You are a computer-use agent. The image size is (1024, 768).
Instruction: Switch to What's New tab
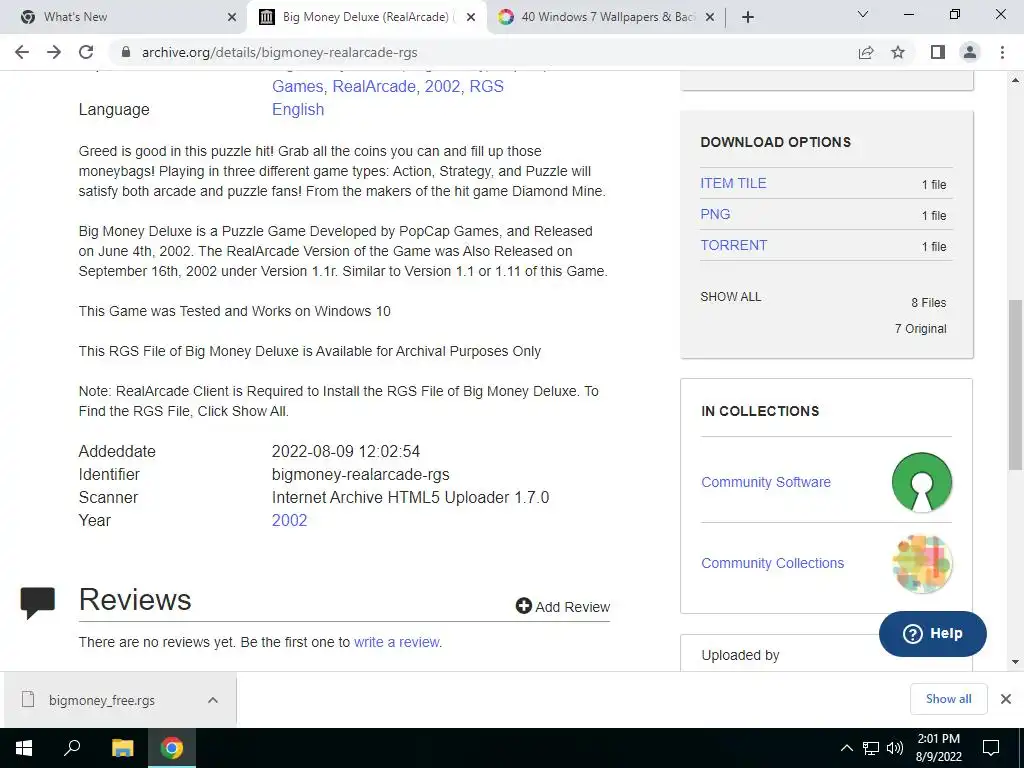click(x=123, y=17)
